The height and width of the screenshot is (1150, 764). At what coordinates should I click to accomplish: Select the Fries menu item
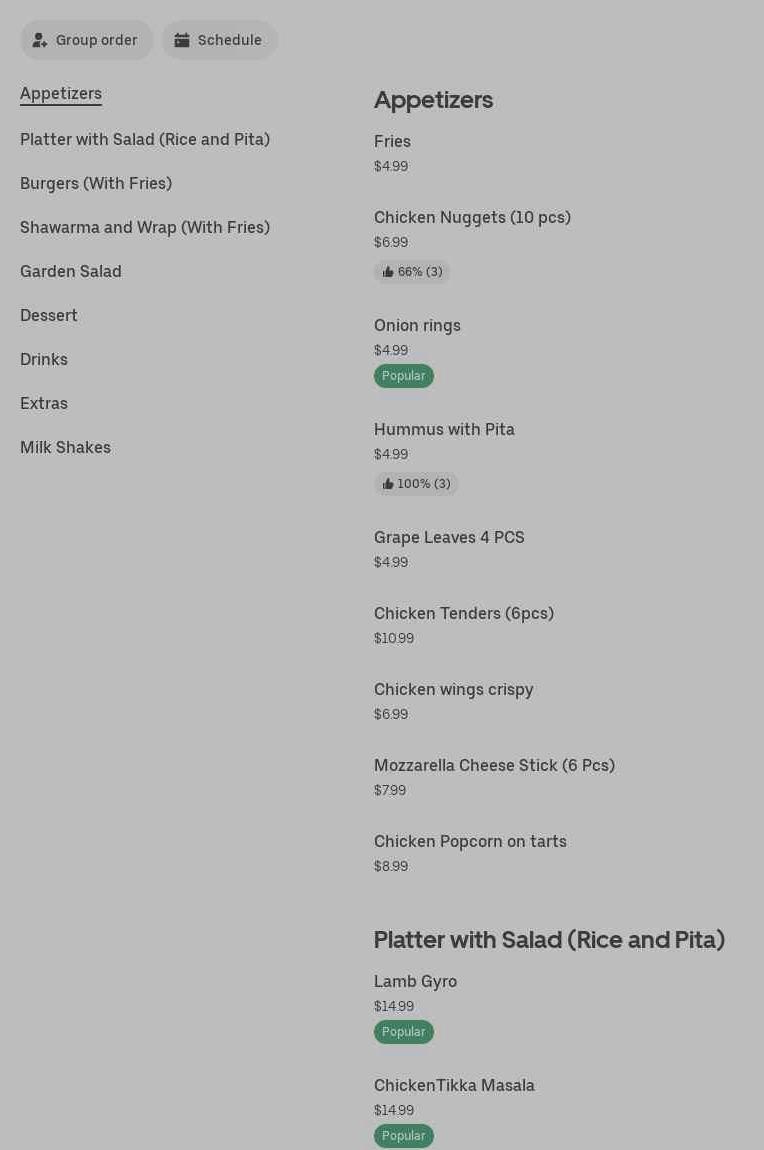(x=392, y=142)
